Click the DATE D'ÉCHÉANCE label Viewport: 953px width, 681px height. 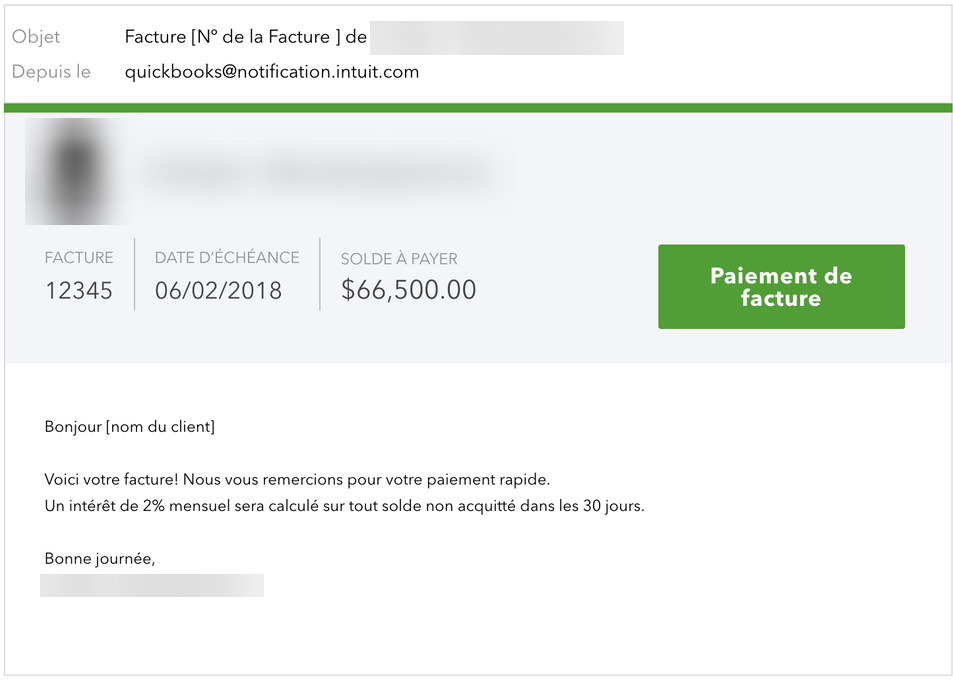(x=227, y=257)
